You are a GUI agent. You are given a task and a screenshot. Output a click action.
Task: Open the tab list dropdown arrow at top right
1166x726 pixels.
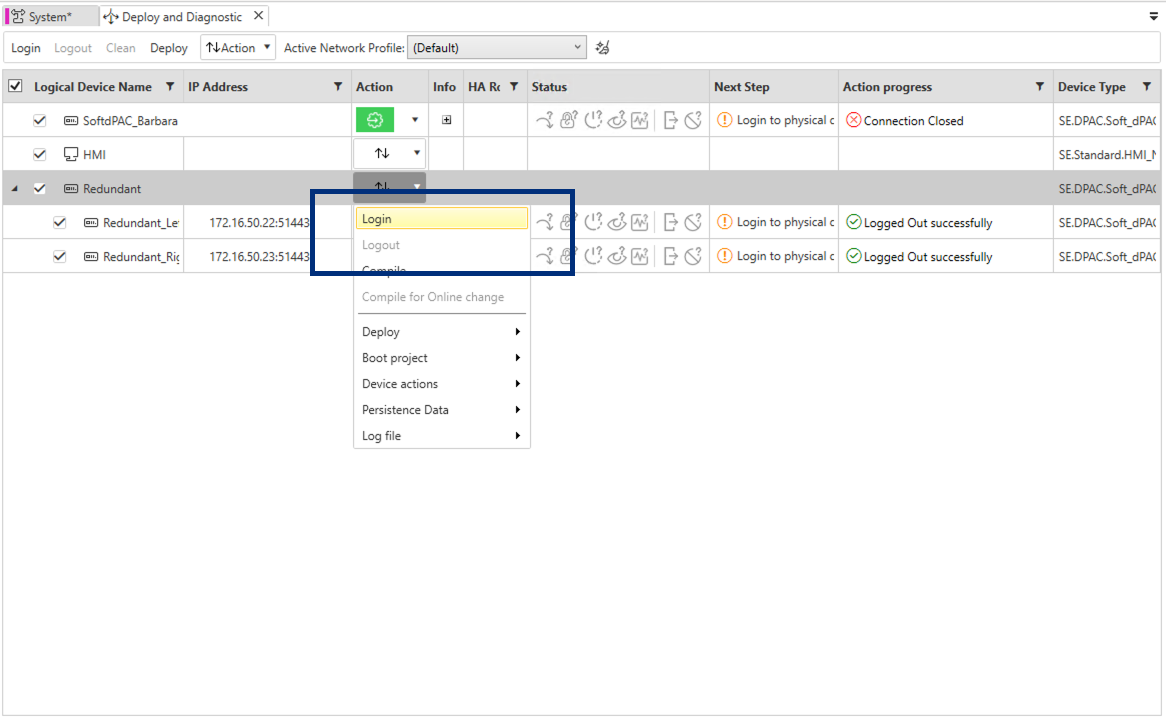(x=1153, y=16)
